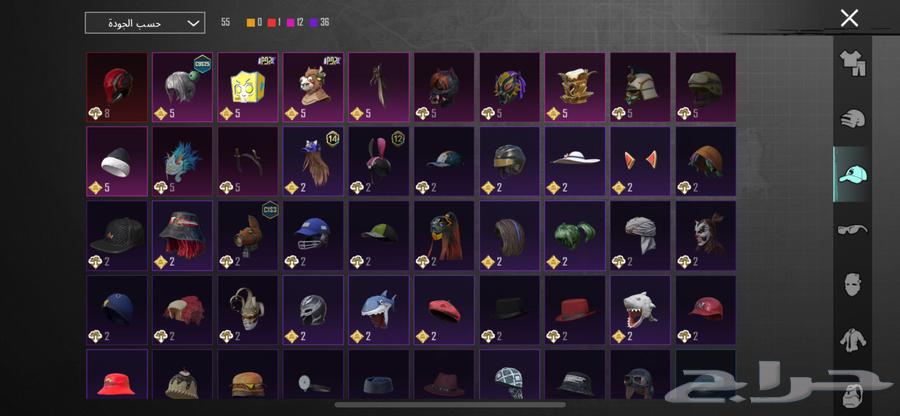Choose the blue shark hood item
This screenshot has height=416, width=900.
coord(379,310)
